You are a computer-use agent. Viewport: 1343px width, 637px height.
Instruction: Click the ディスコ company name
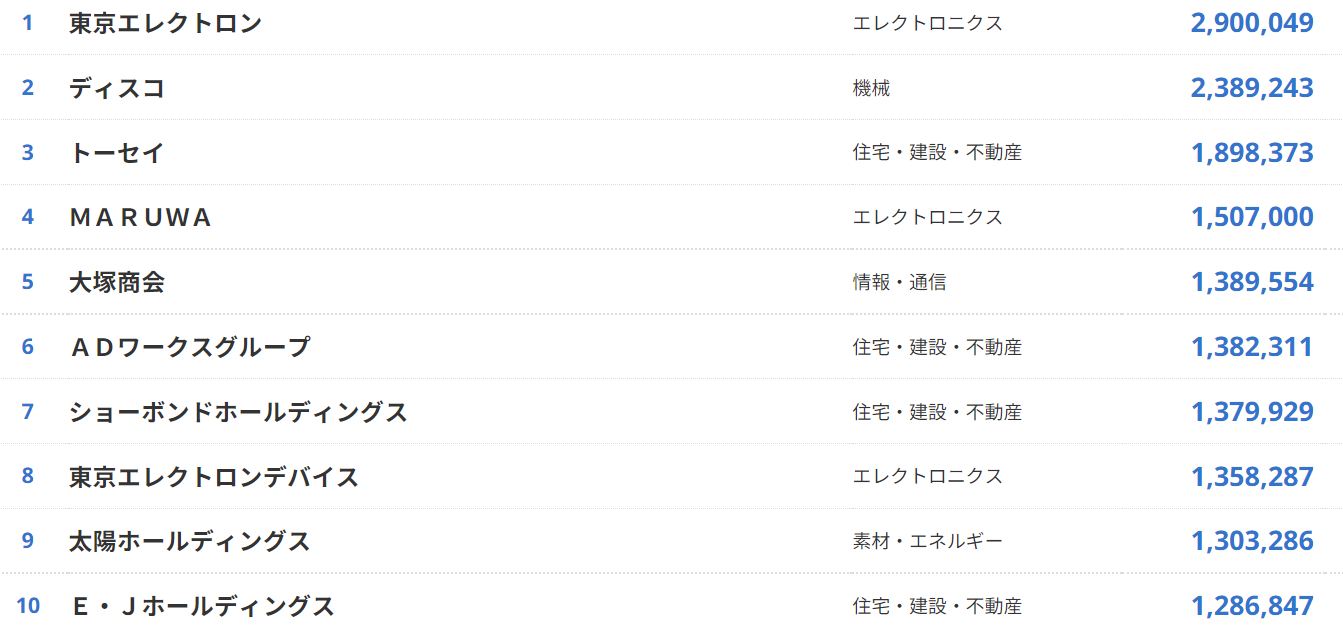117,88
